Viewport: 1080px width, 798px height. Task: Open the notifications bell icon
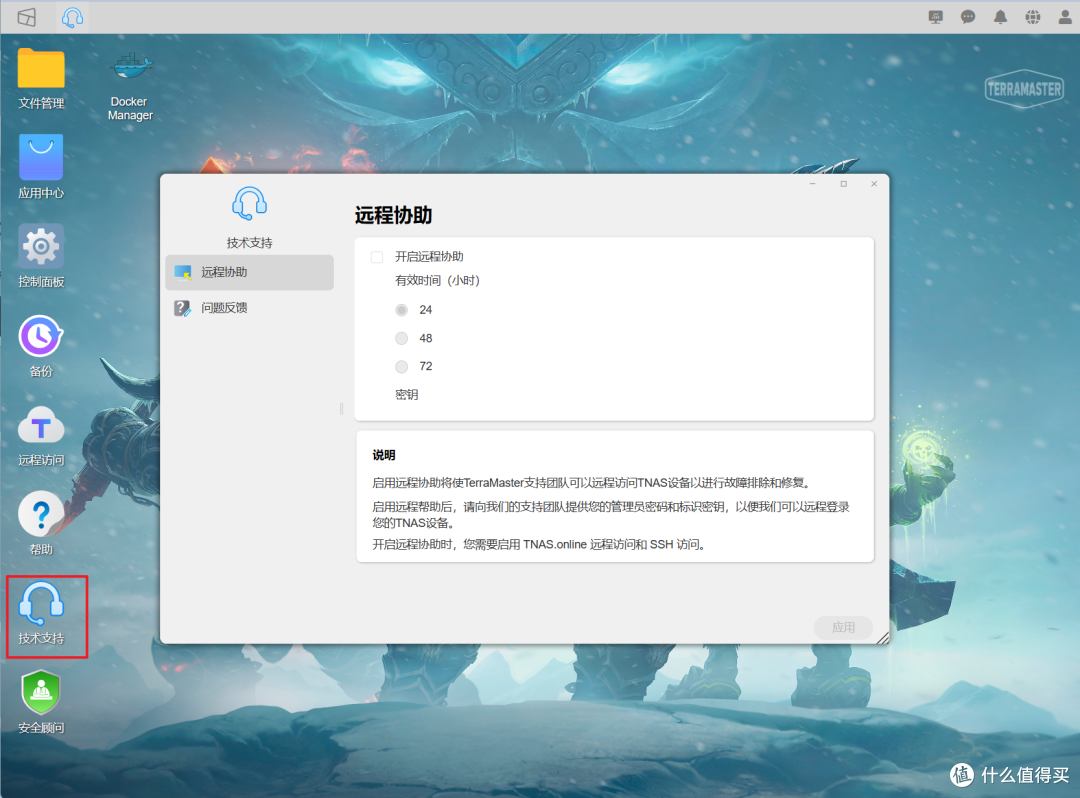(x=1000, y=17)
